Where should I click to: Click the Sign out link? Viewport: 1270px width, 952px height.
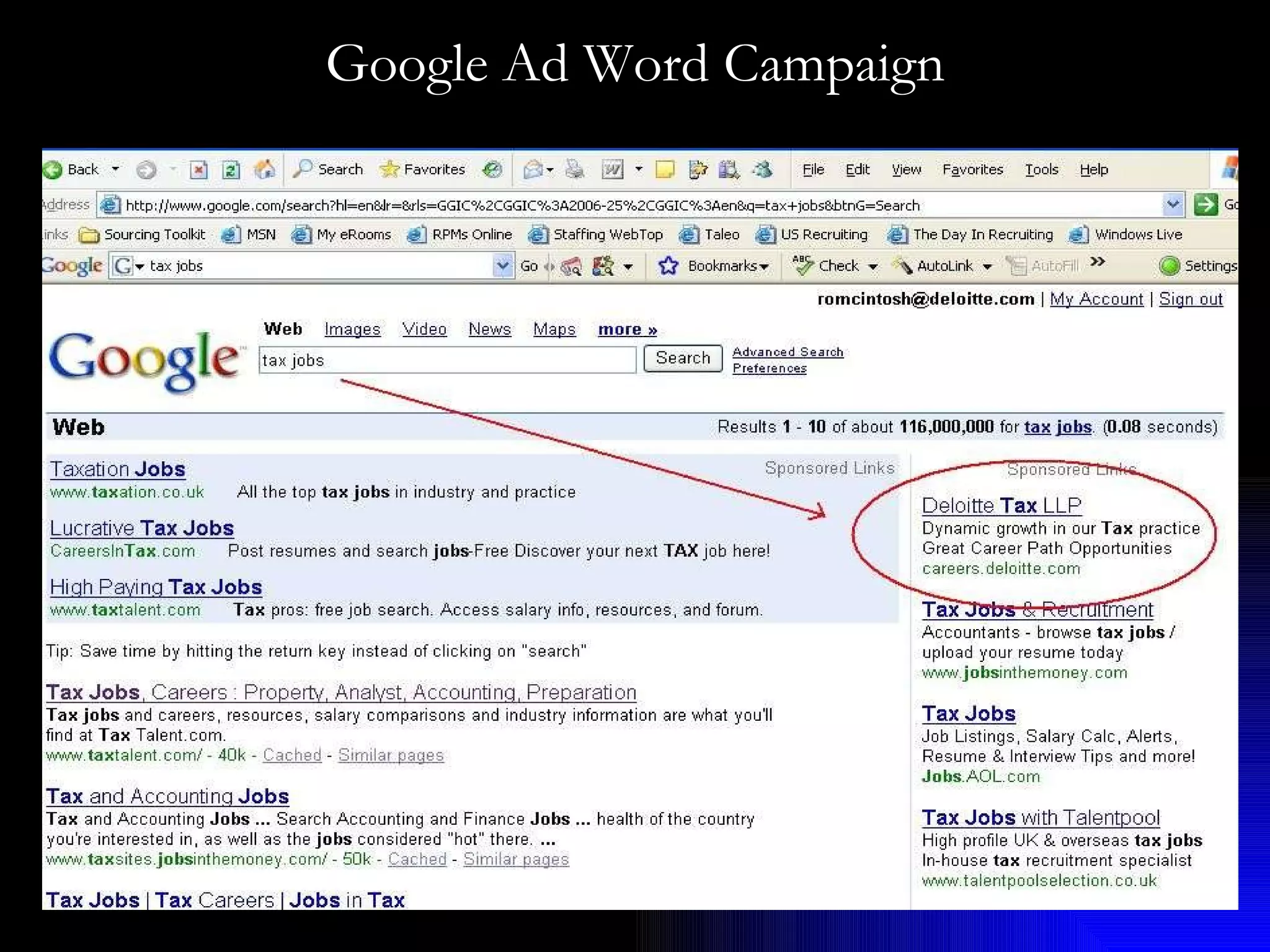(x=1191, y=299)
